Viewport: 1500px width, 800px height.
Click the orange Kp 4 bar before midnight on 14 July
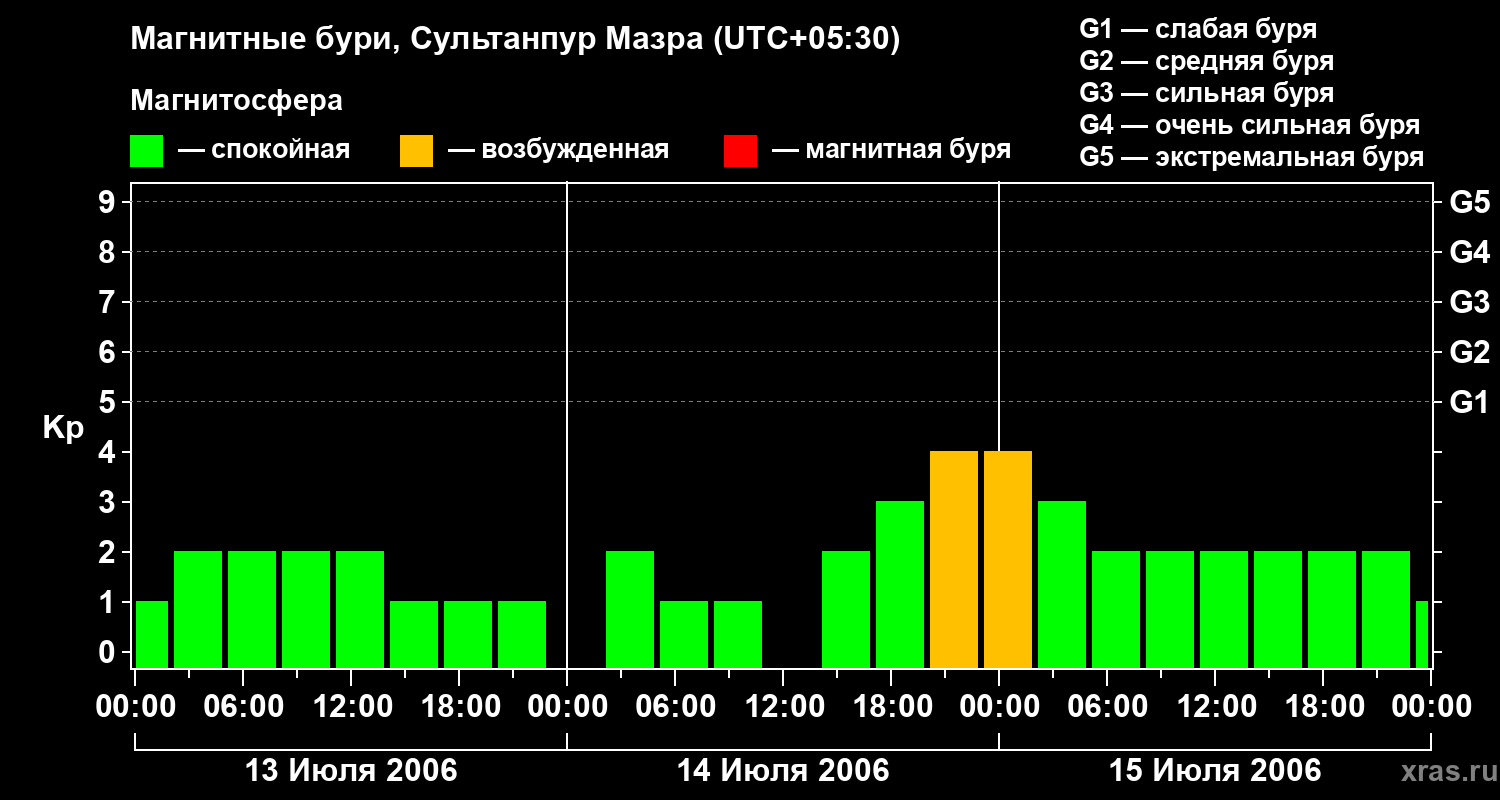[x=954, y=560]
